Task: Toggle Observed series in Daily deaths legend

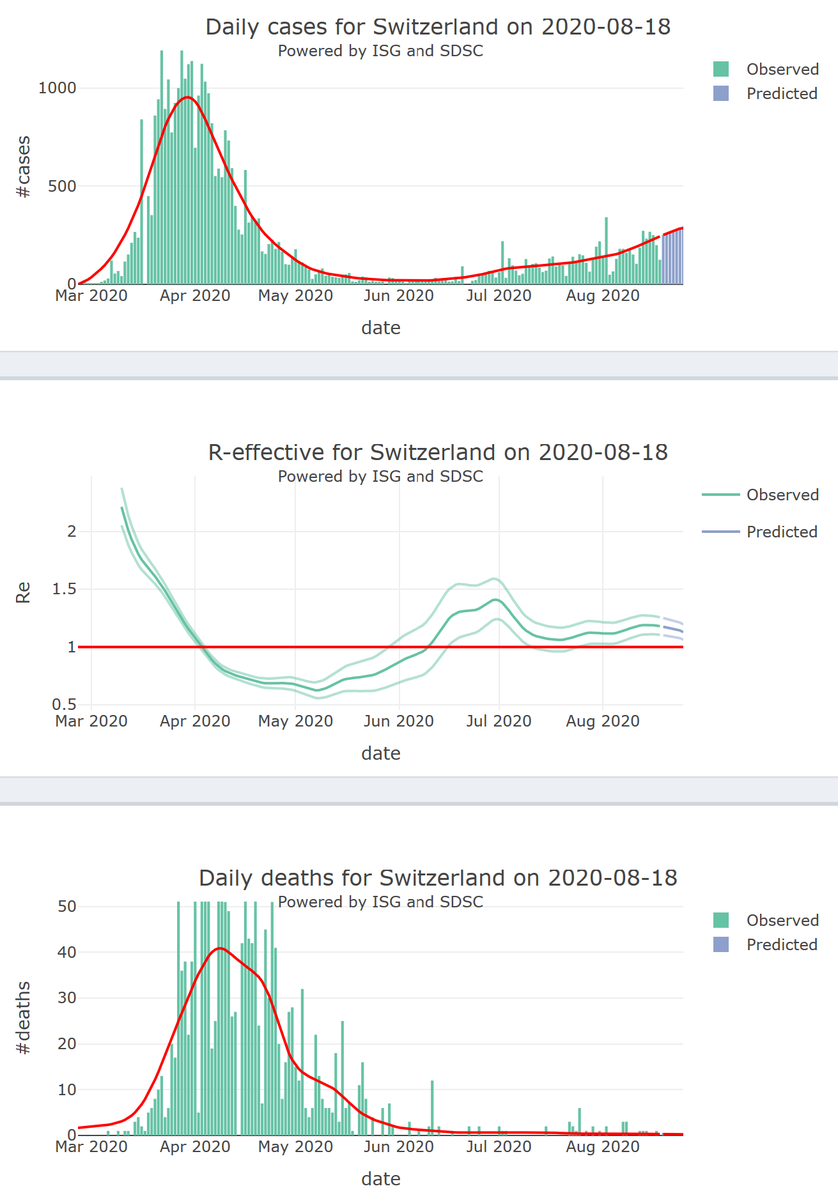Action: click(766, 920)
